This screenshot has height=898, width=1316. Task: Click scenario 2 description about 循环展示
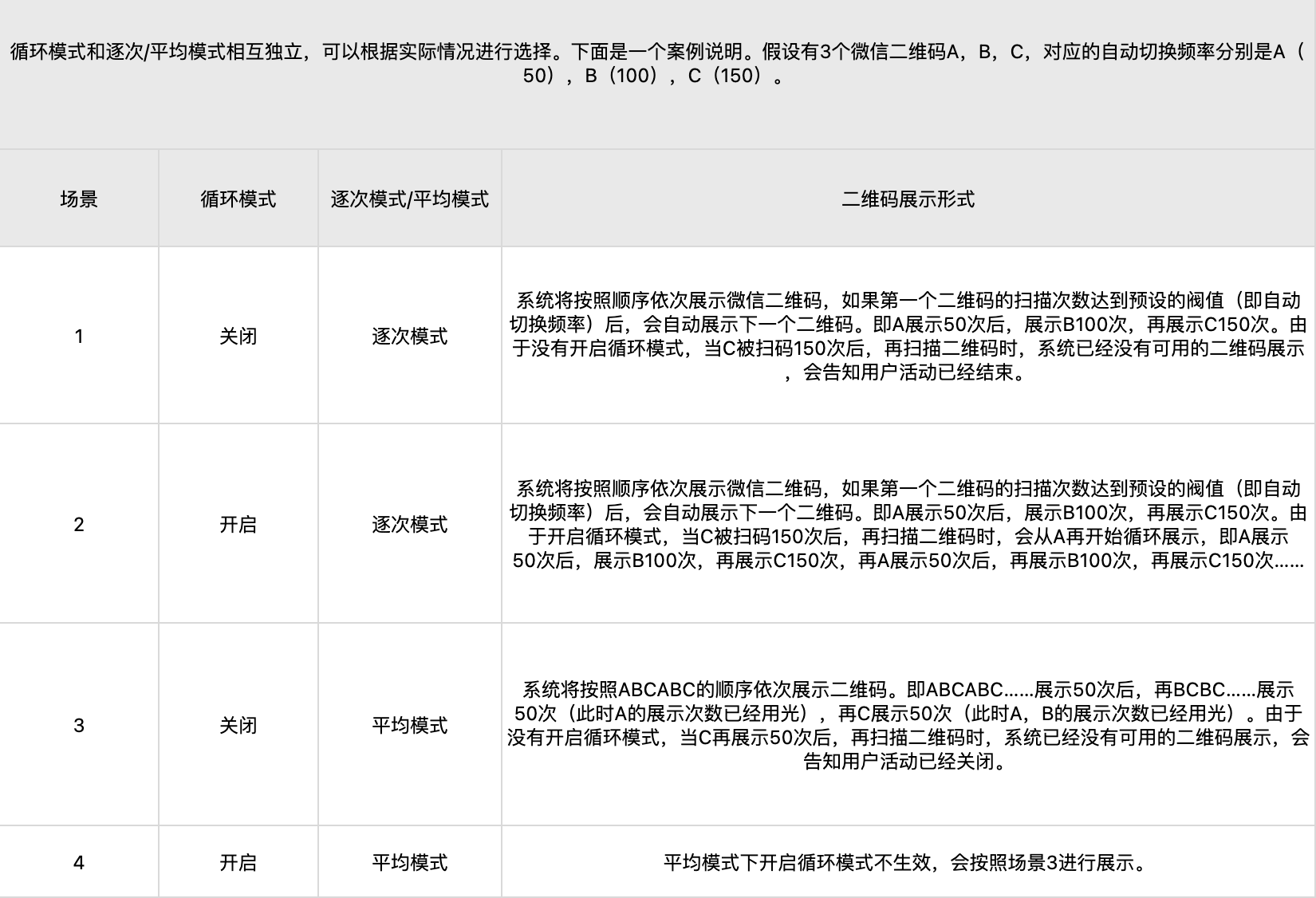point(908,525)
